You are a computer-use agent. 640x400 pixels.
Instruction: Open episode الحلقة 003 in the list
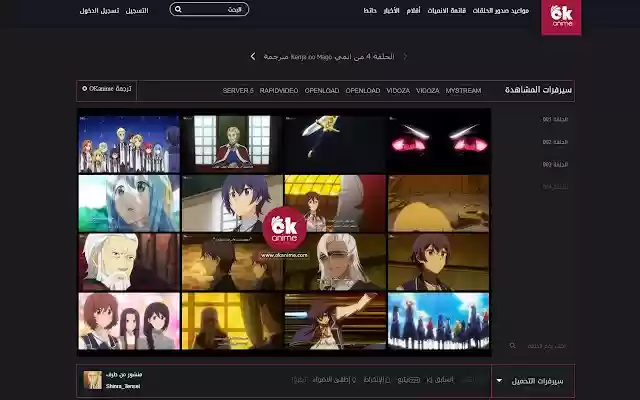coord(555,164)
